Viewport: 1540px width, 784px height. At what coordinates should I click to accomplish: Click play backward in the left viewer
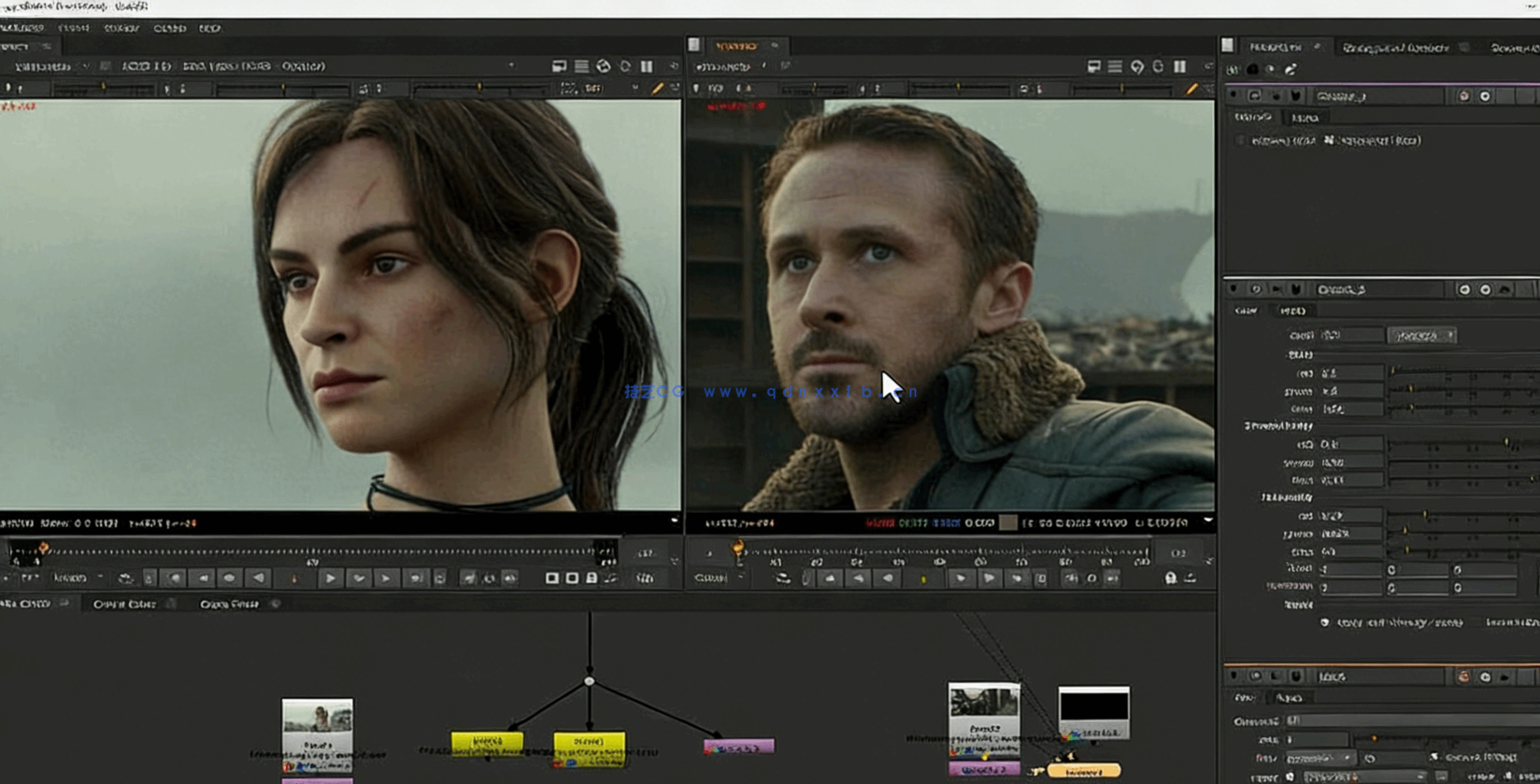(259, 578)
